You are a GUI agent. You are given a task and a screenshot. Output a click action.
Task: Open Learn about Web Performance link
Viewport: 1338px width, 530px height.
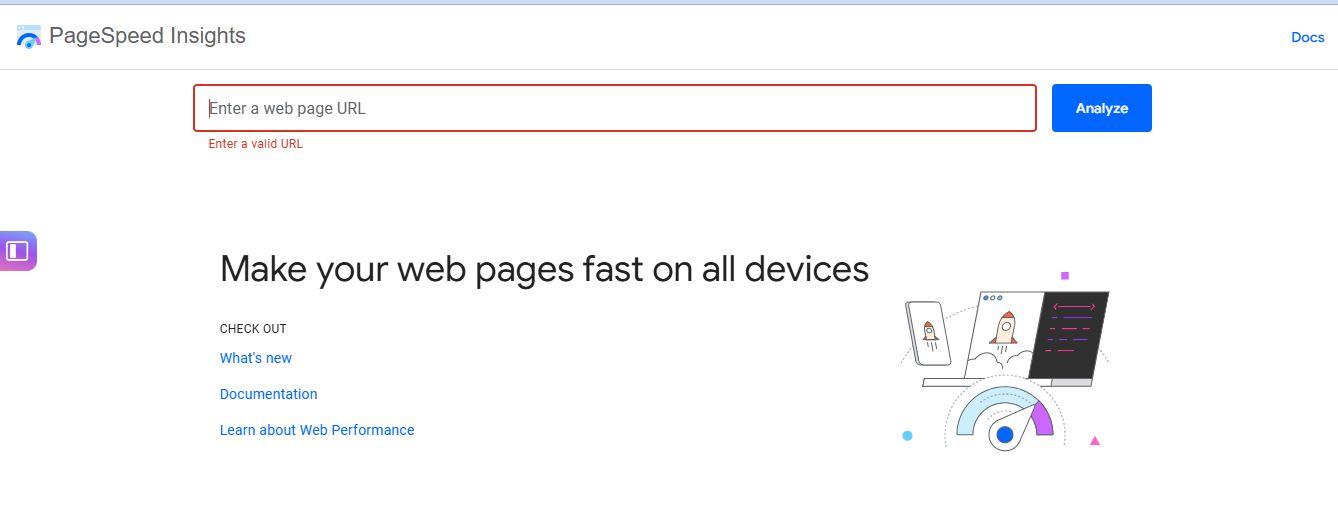(x=317, y=430)
